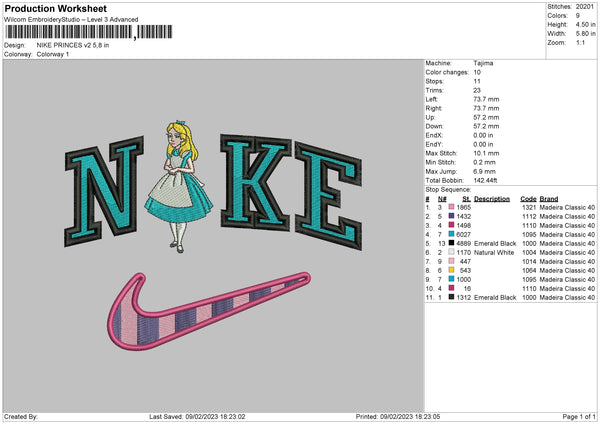
Task: Click the Max Stitch value 10.1 mm
Action: tap(486, 153)
